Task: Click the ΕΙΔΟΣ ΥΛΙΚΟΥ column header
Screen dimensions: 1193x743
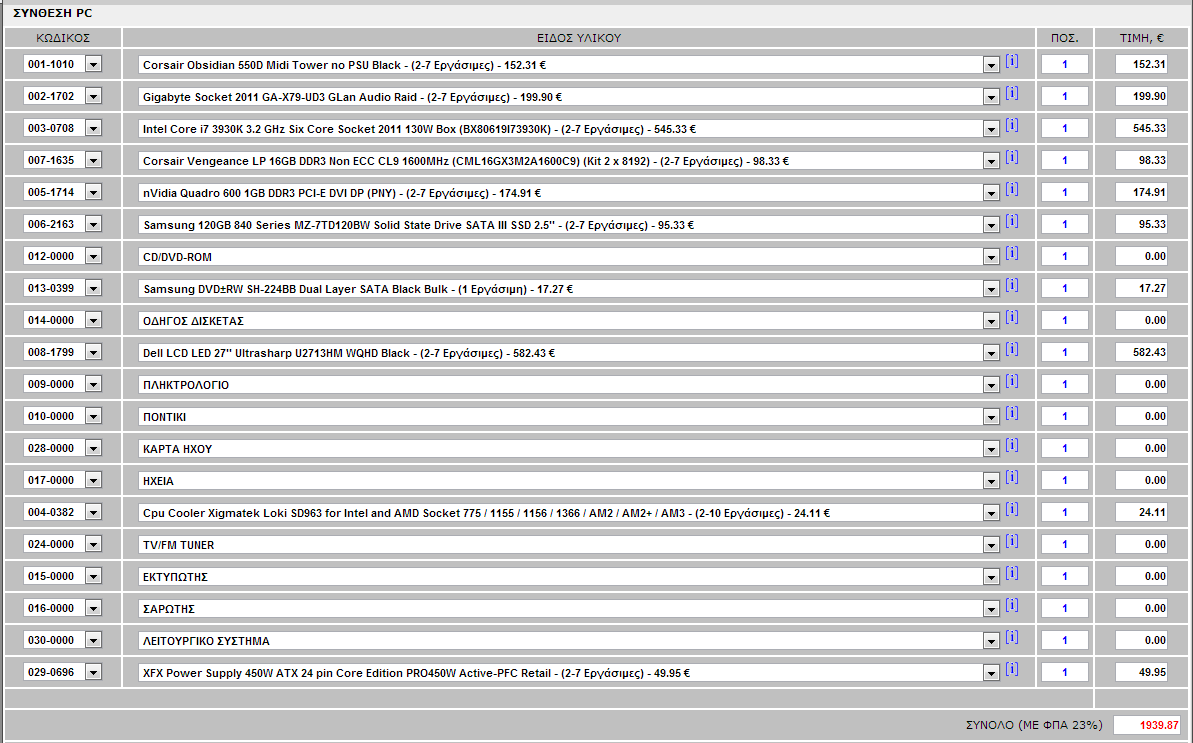Action: tap(579, 38)
